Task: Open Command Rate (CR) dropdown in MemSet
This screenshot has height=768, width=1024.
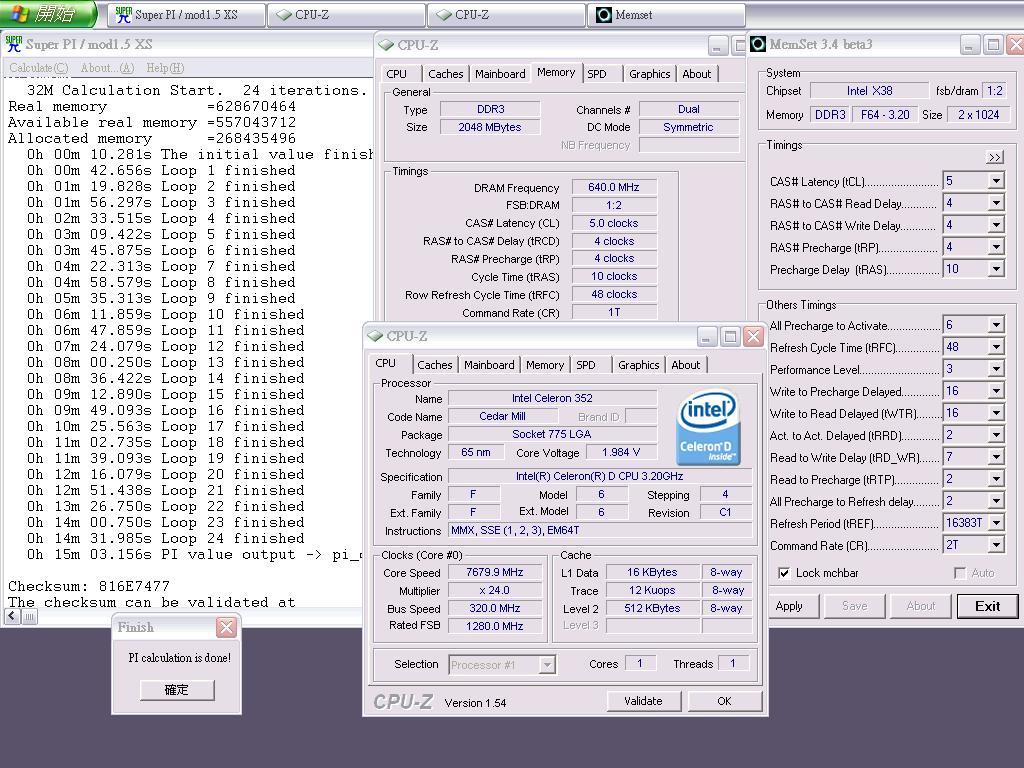Action: tap(995, 545)
